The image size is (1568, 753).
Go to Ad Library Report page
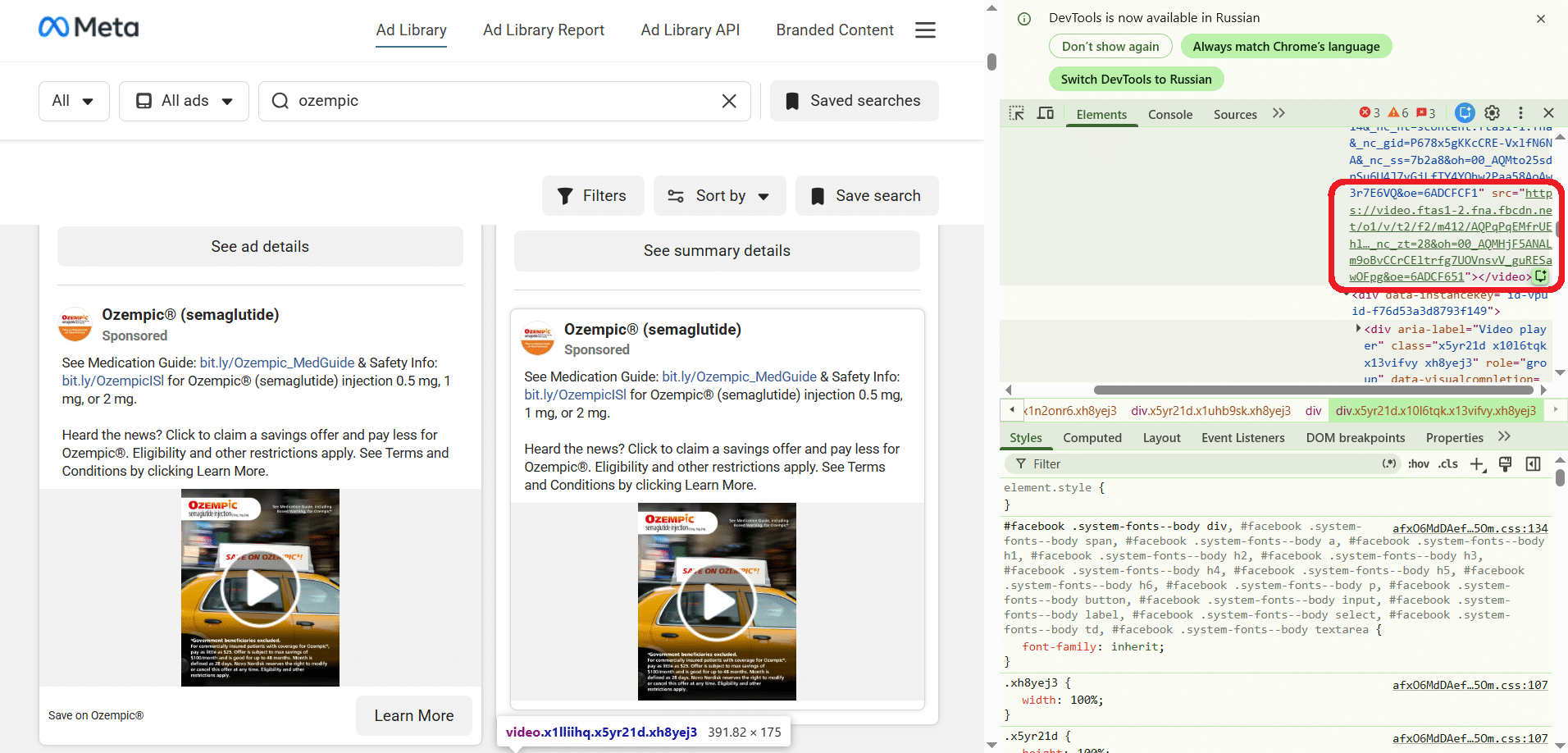[544, 30]
